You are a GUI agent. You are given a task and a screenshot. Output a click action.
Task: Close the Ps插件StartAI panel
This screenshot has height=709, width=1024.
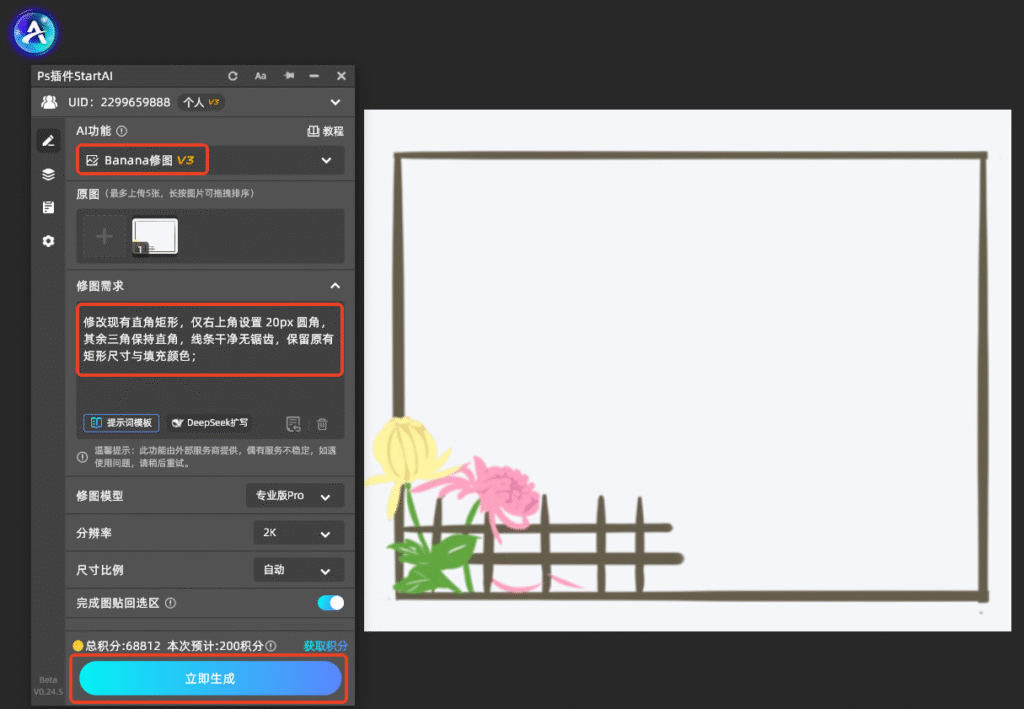341,76
